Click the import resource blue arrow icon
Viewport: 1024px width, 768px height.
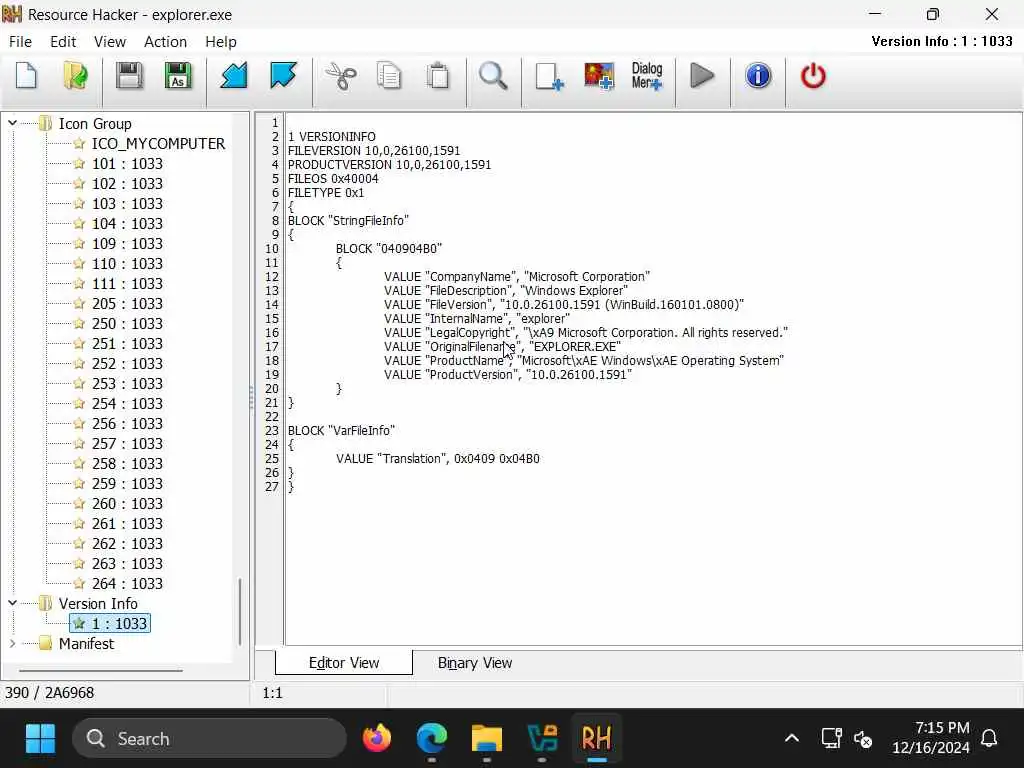pos(234,76)
